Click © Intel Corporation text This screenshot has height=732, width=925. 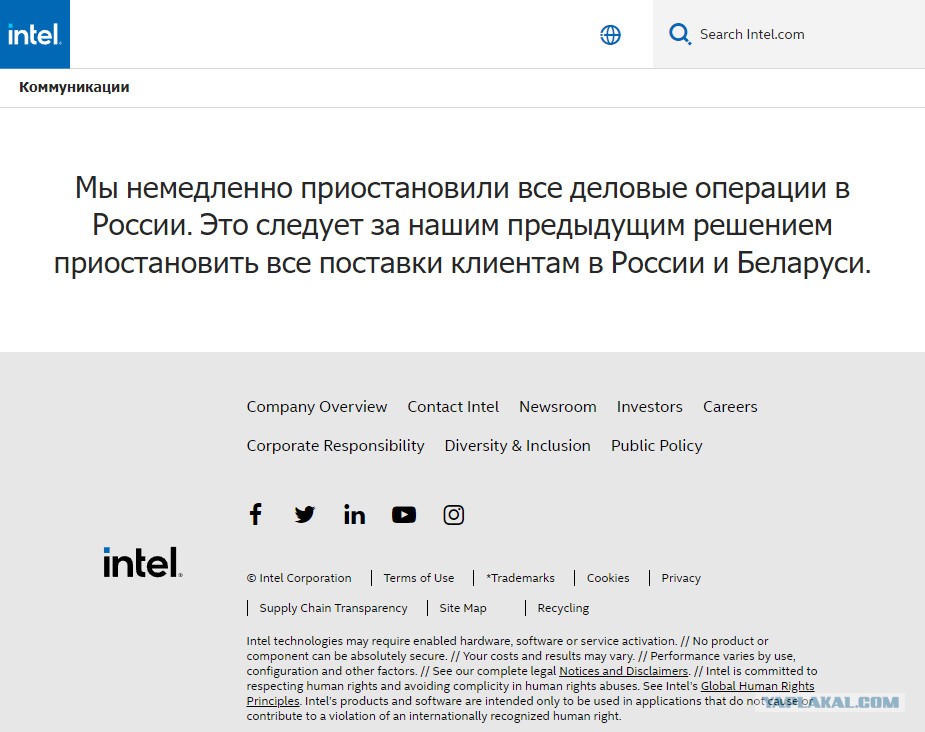pos(299,578)
